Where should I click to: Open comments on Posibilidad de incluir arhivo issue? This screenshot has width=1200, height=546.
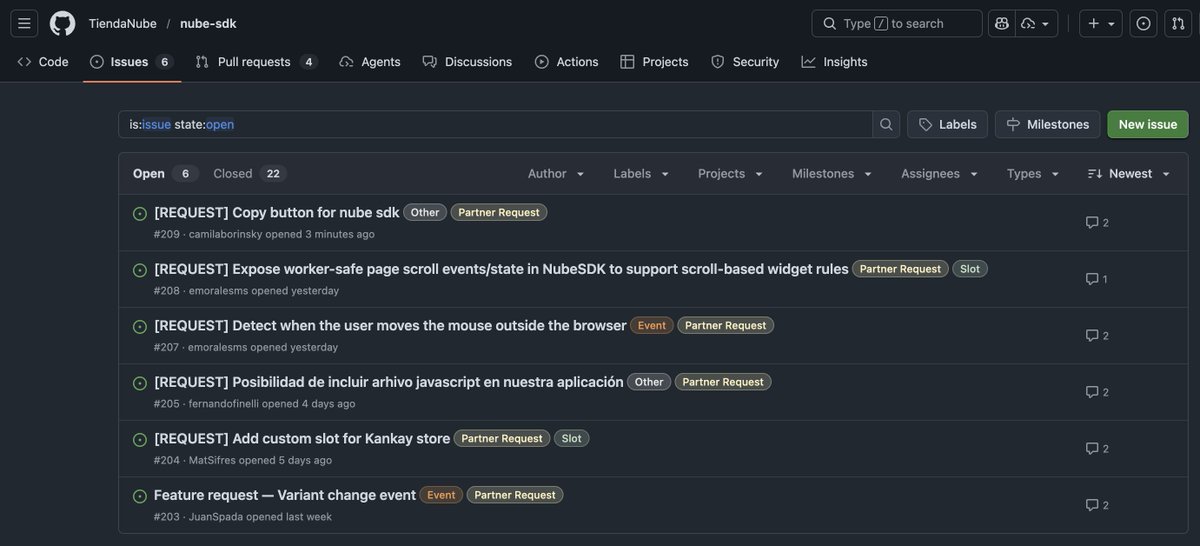point(1097,392)
